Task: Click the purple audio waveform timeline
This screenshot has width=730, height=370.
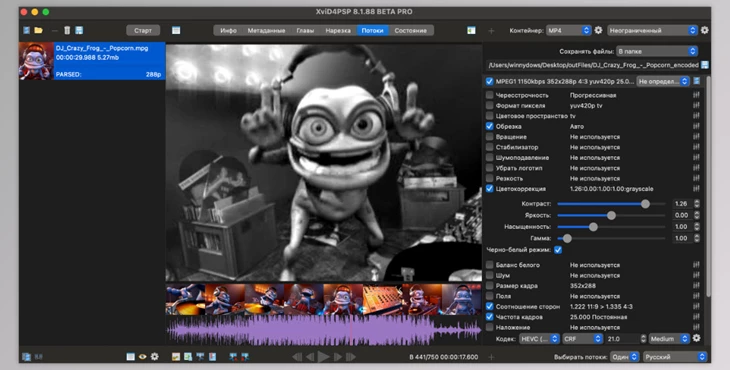Action: (324, 330)
